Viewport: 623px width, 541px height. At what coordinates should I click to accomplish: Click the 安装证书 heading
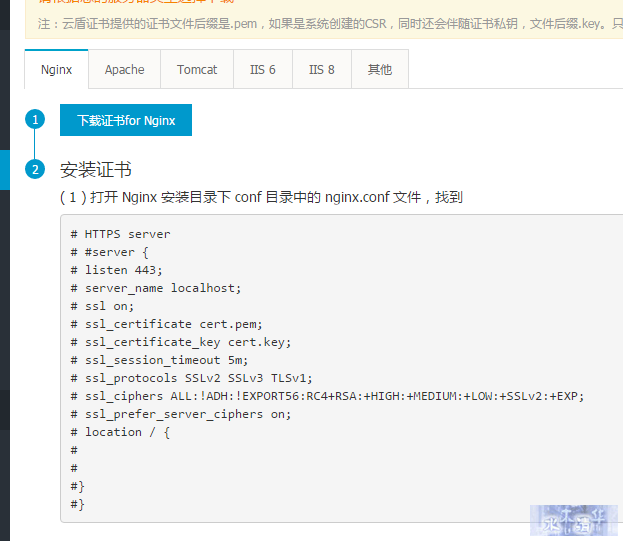tap(96, 170)
